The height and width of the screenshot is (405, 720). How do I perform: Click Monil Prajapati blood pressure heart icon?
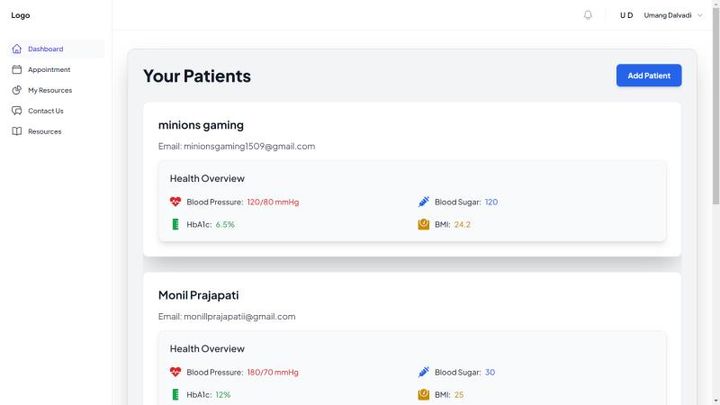tap(175, 372)
